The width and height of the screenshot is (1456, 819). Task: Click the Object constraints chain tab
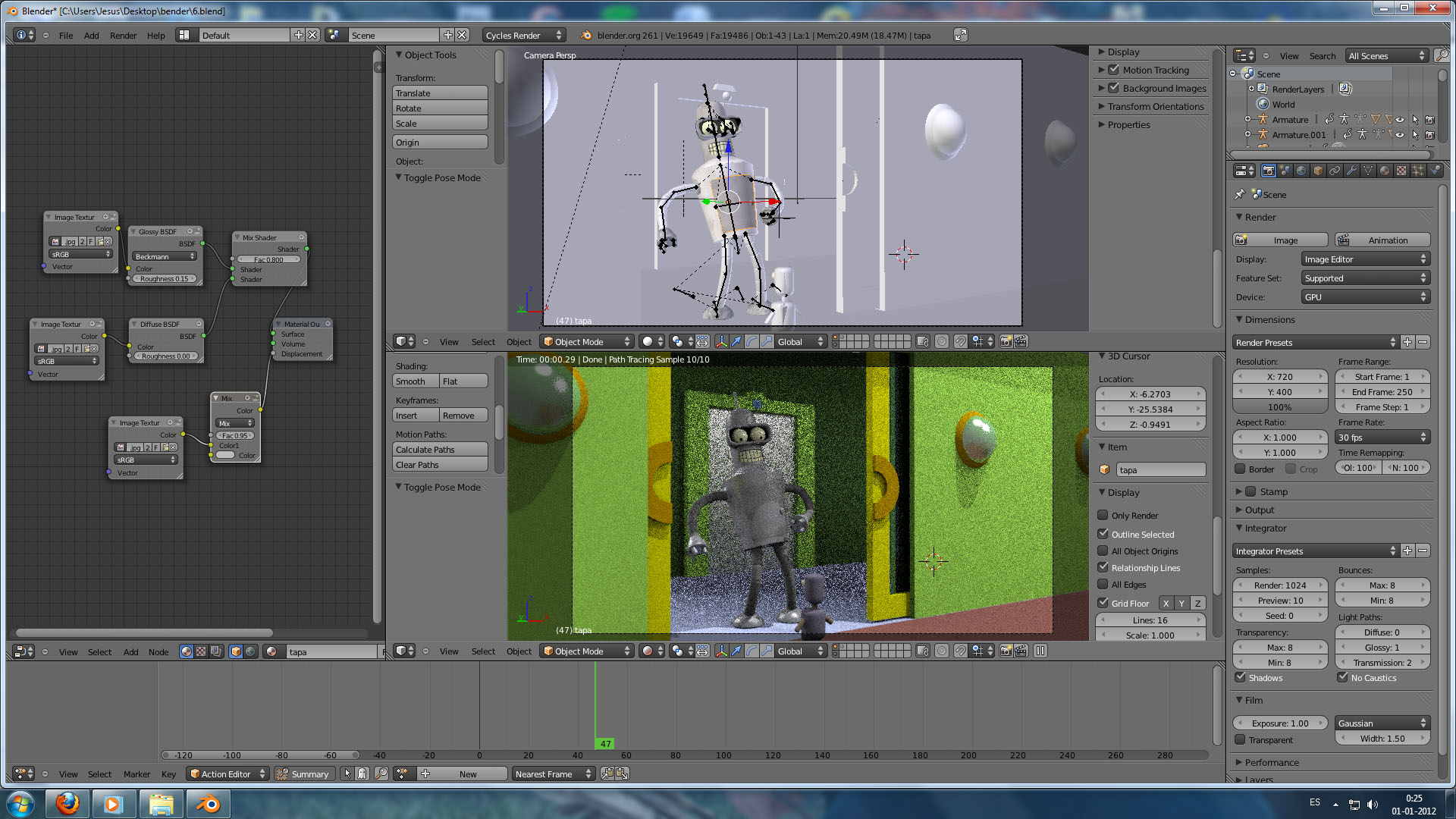click(x=1335, y=171)
